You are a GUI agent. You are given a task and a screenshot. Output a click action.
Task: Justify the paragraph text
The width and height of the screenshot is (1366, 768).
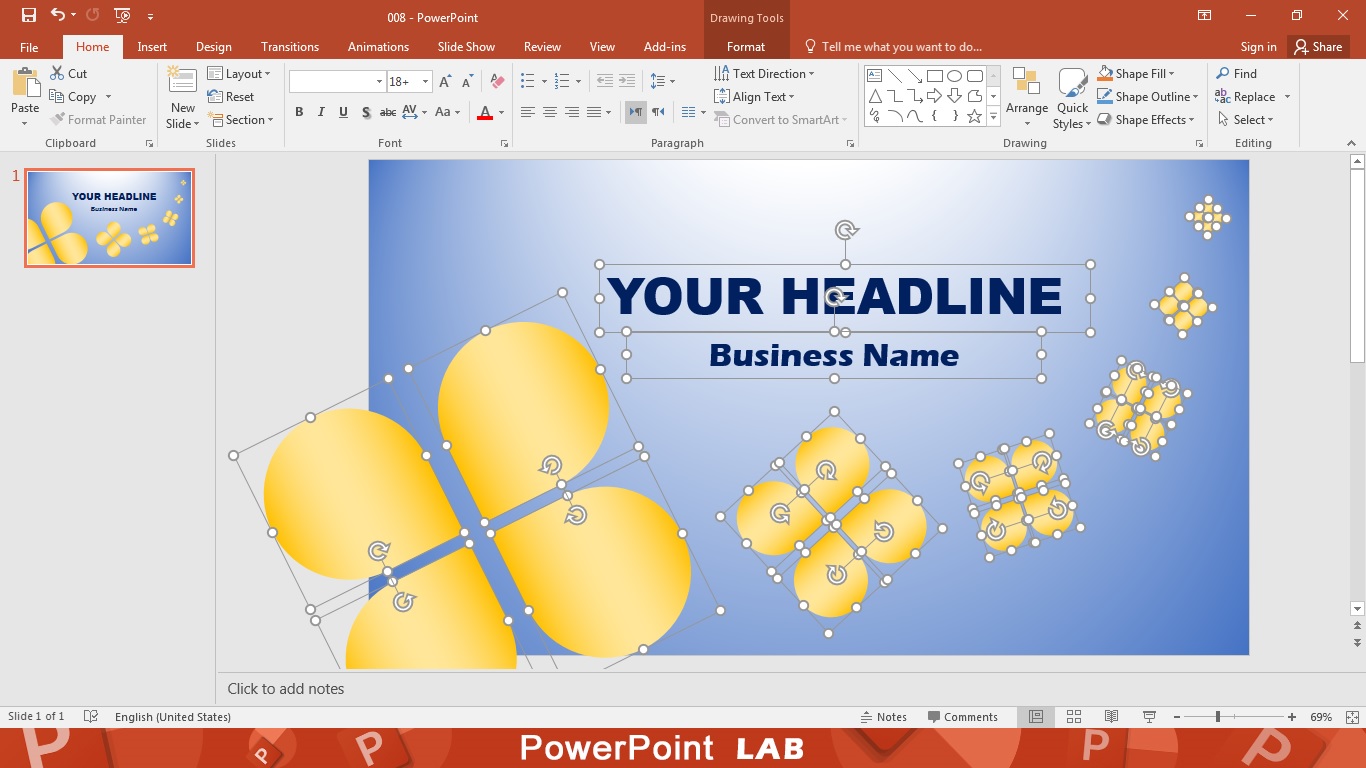594,112
